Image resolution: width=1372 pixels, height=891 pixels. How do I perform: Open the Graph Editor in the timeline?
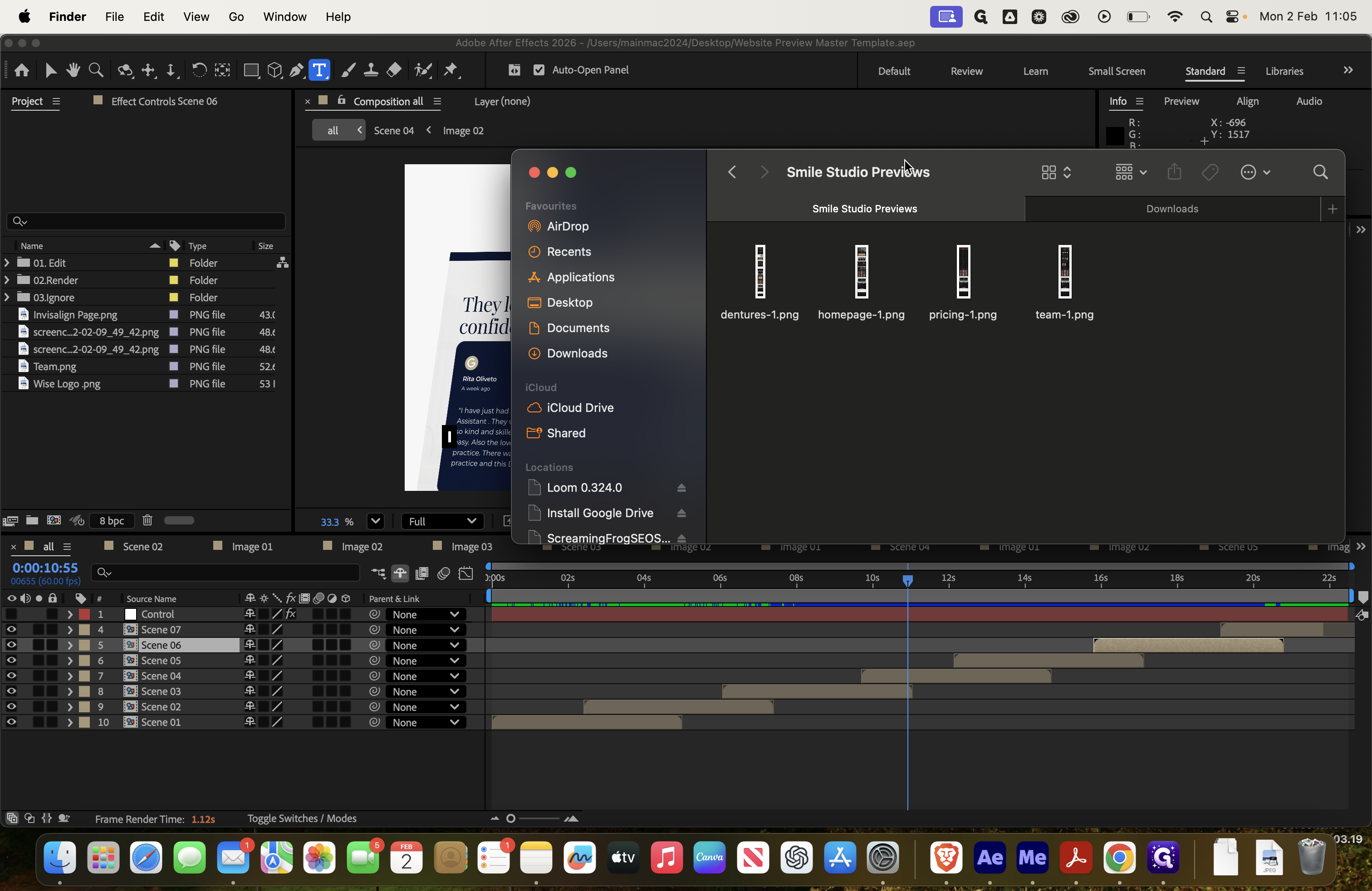coord(466,573)
